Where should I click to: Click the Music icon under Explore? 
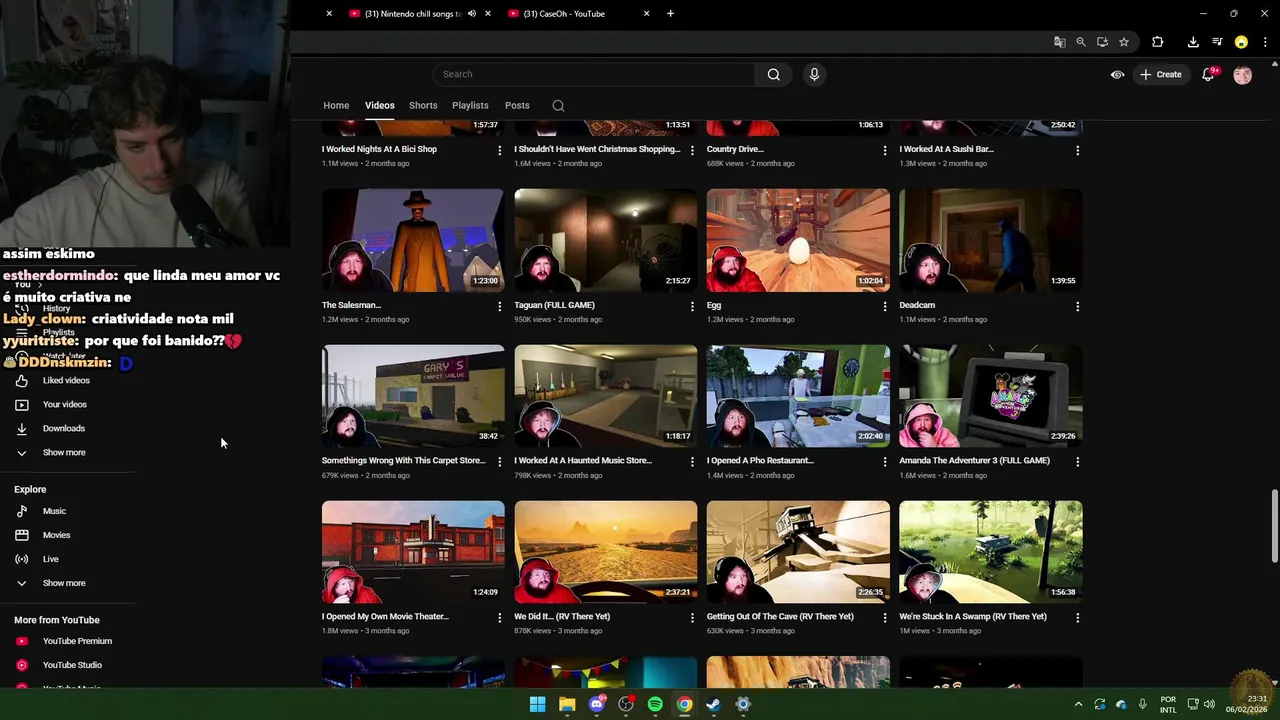[21, 512]
